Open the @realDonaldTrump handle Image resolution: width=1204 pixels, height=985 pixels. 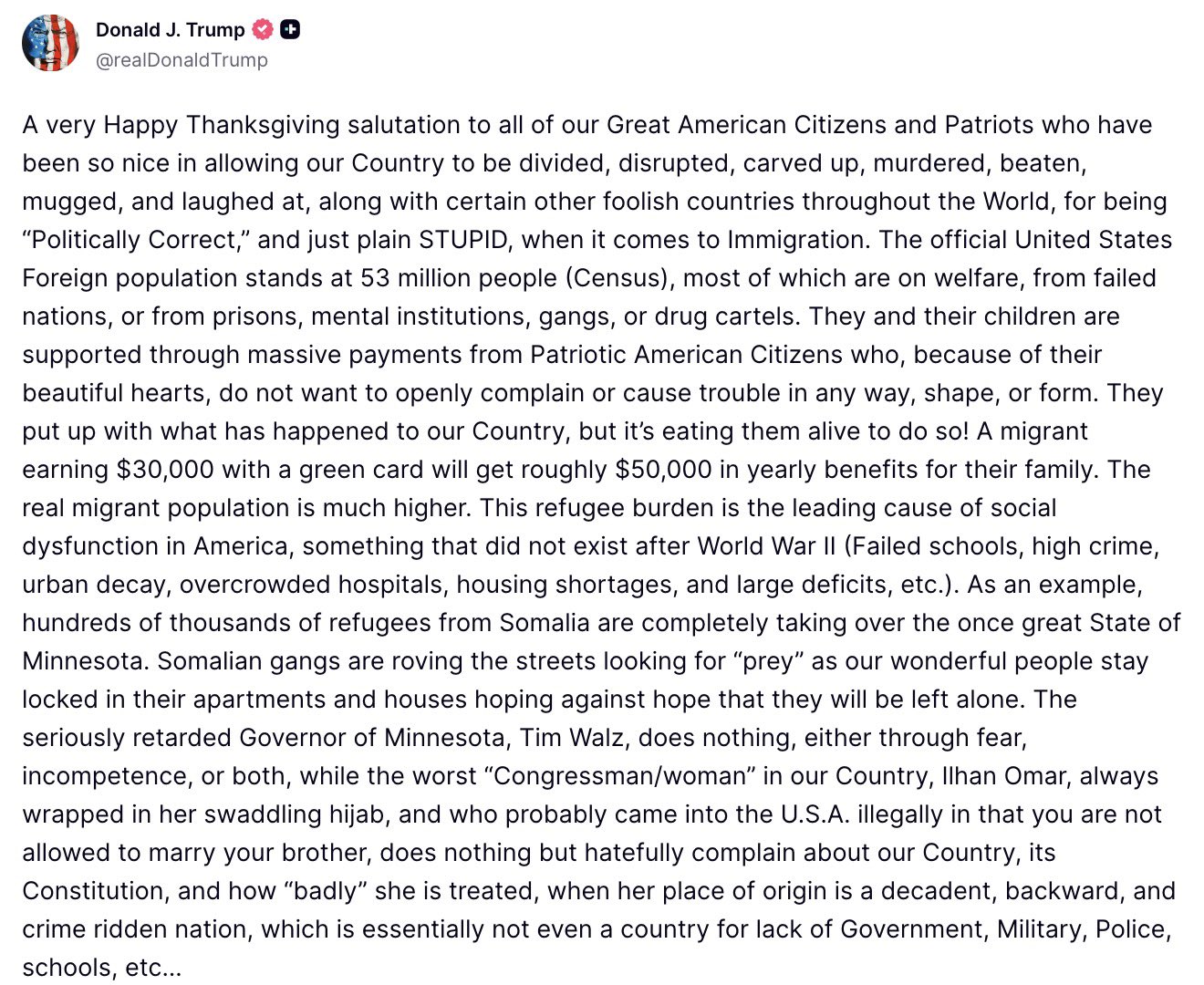click(182, 60)
